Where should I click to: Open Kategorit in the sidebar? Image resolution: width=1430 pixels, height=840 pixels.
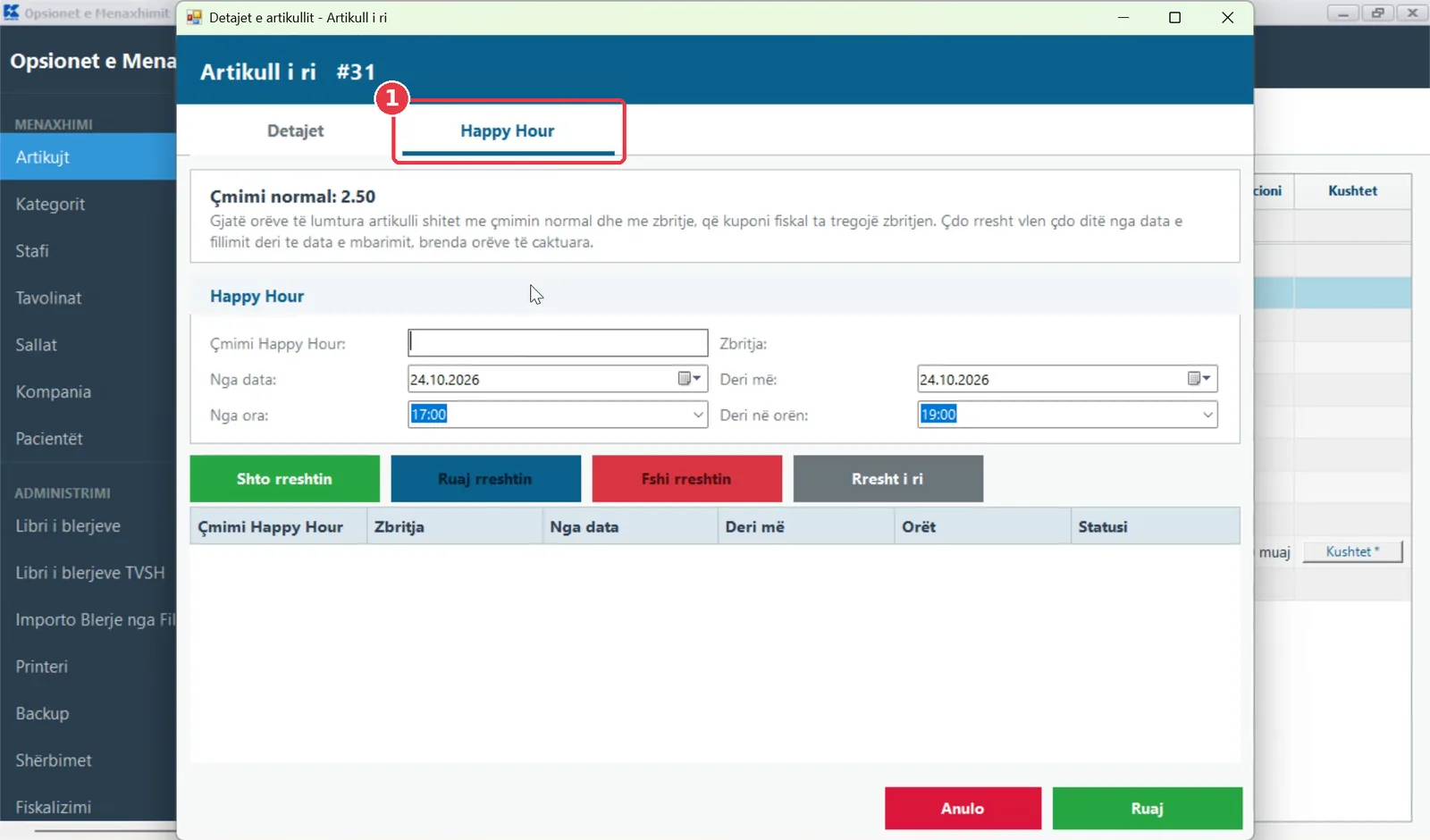(88, 204)
